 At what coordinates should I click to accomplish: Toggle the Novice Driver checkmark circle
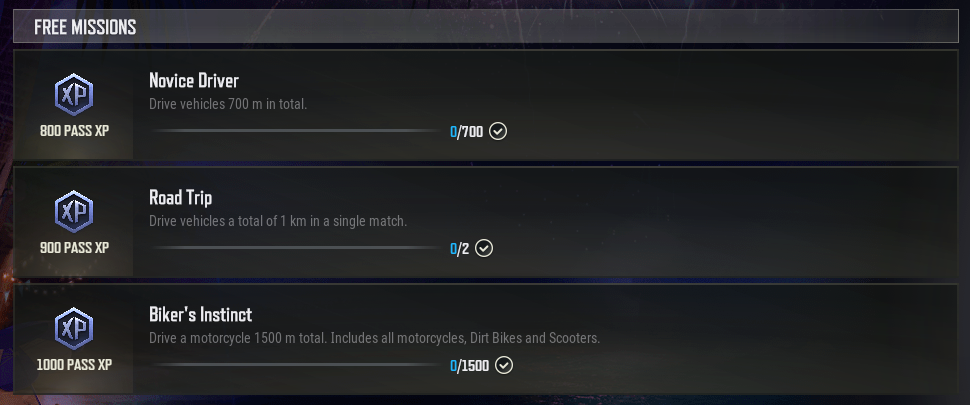(x=498, y=131)
